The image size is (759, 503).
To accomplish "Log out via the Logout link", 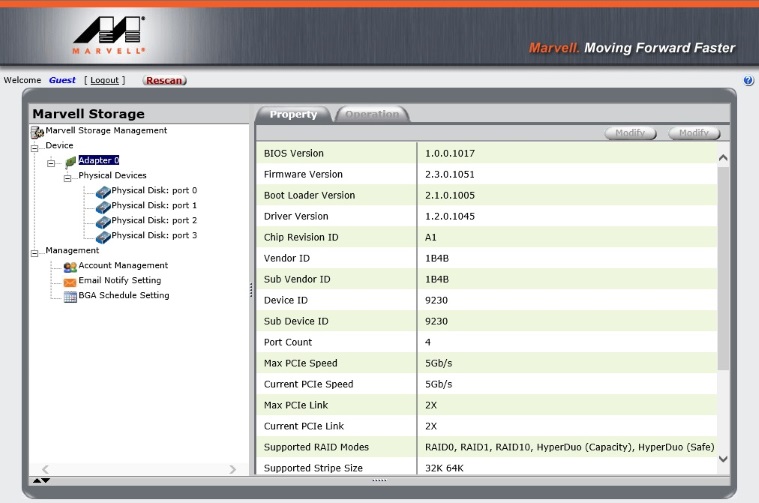I will pyautogui.click(x=104, y=80).
